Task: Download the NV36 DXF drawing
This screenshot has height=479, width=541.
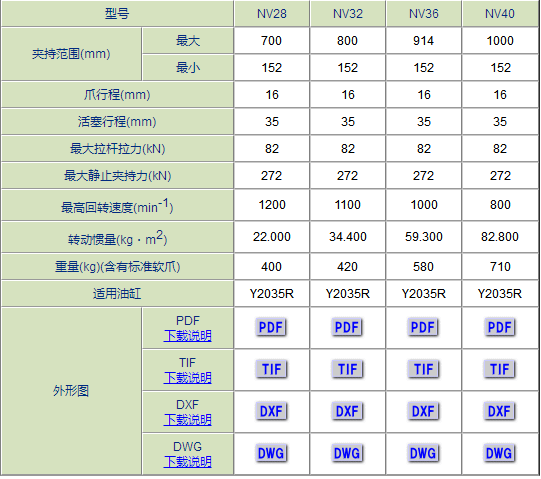Action: (423, 411)
